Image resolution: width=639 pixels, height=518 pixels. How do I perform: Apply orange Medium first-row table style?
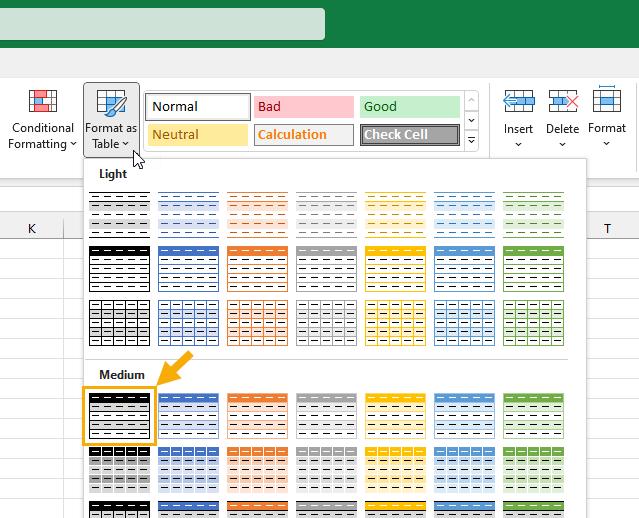point(258,416)
